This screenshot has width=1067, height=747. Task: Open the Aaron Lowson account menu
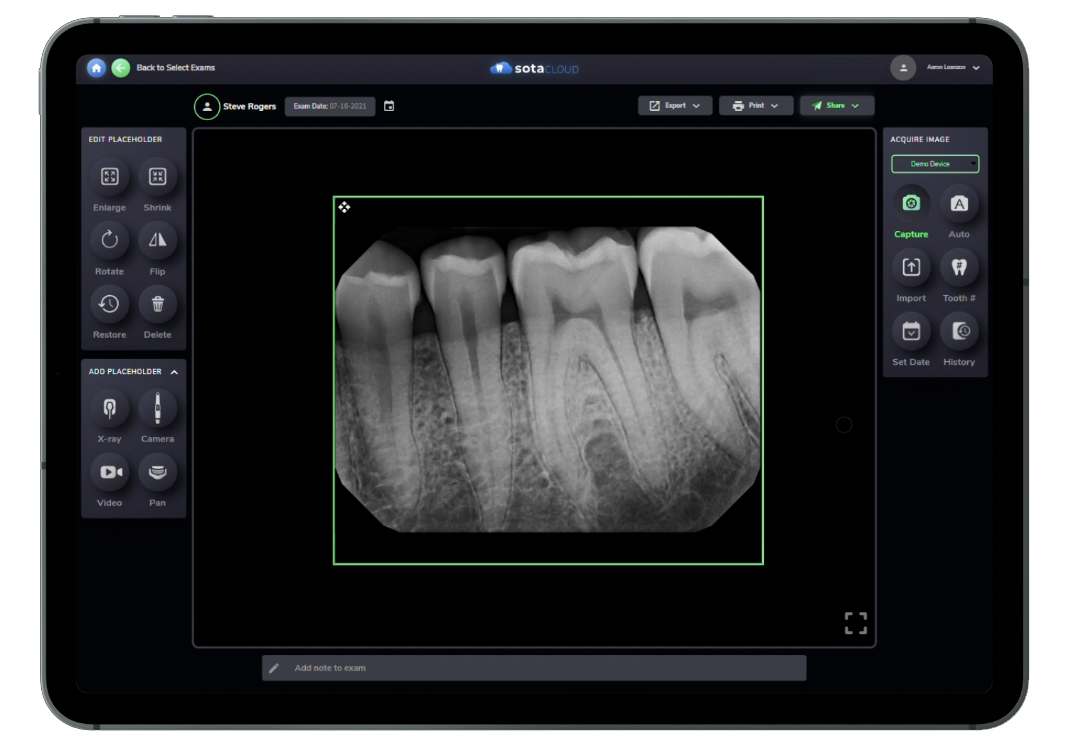948,68
